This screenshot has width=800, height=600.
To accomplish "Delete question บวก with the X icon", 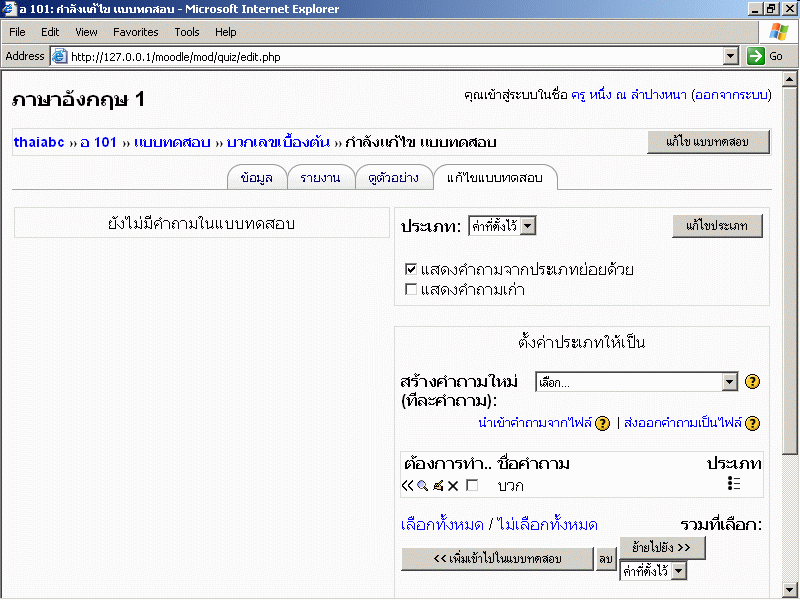I will 452,485.
